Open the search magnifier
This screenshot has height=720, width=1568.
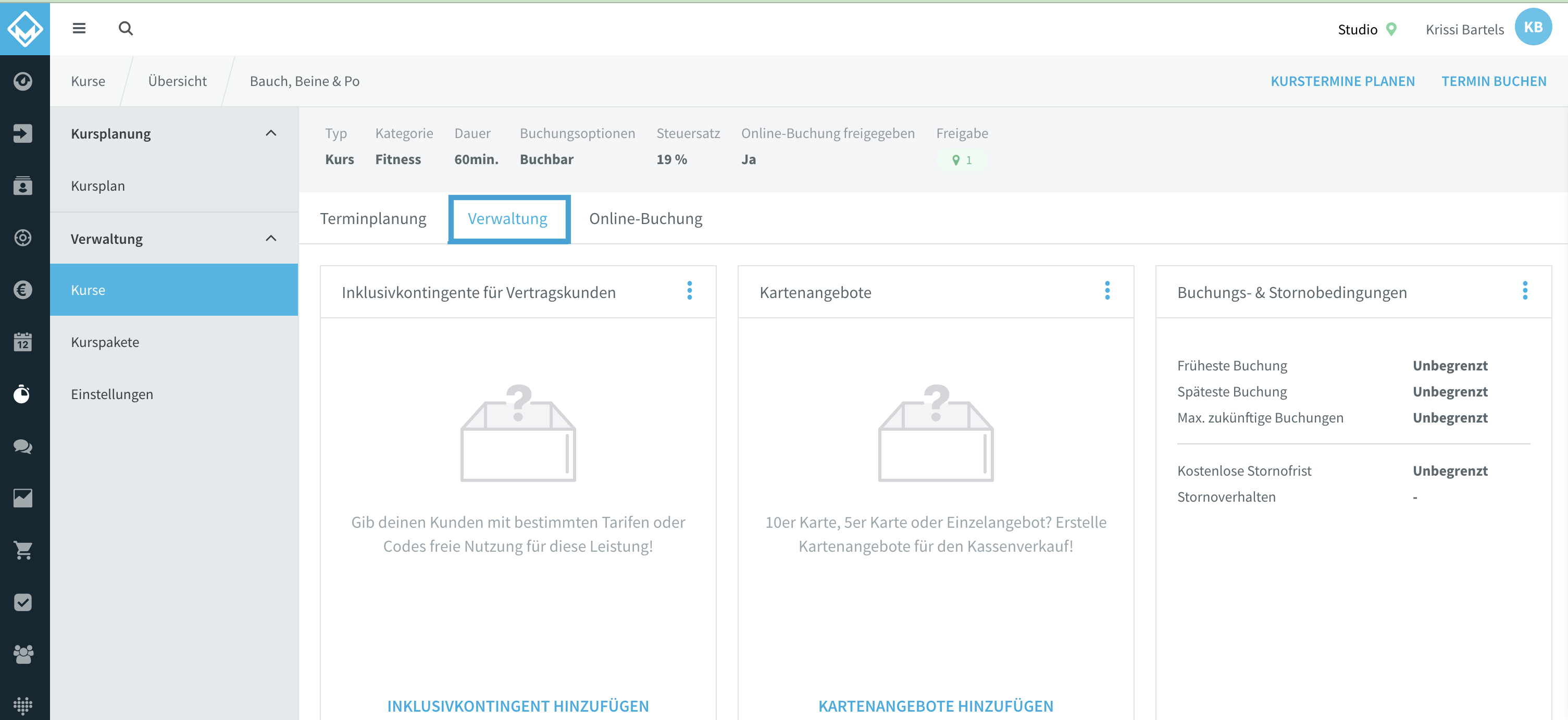(126, 28)
